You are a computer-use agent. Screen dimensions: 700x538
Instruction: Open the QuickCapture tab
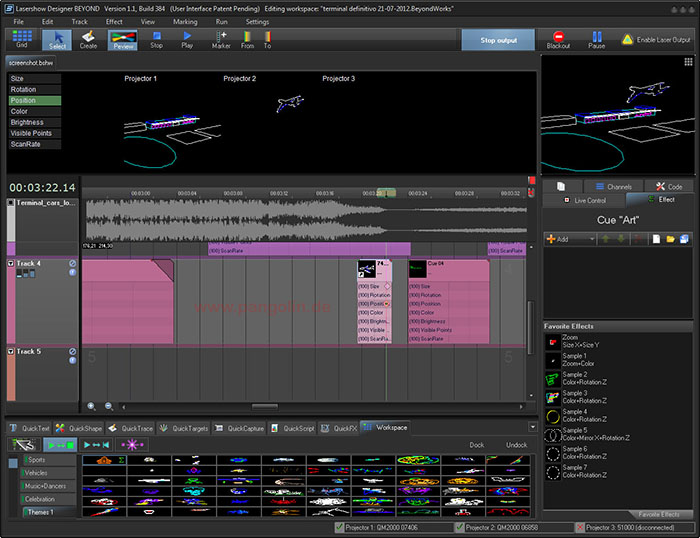click(x=239, y=428)
